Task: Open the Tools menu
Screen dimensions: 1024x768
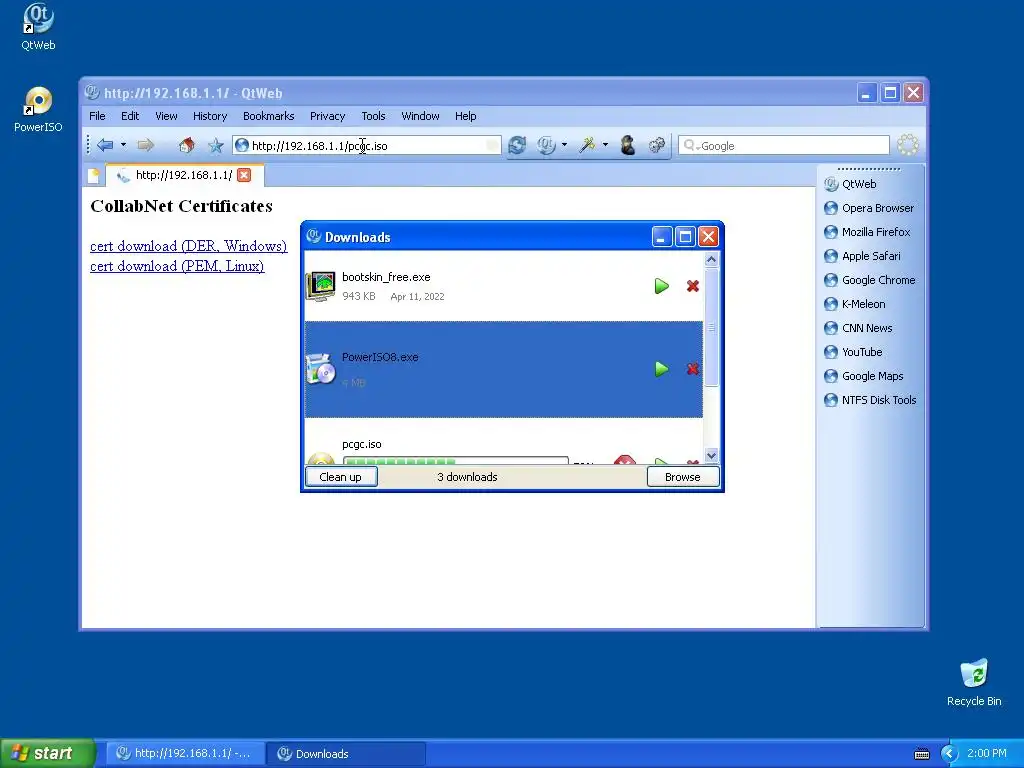Action: click(x=373, y=116)
